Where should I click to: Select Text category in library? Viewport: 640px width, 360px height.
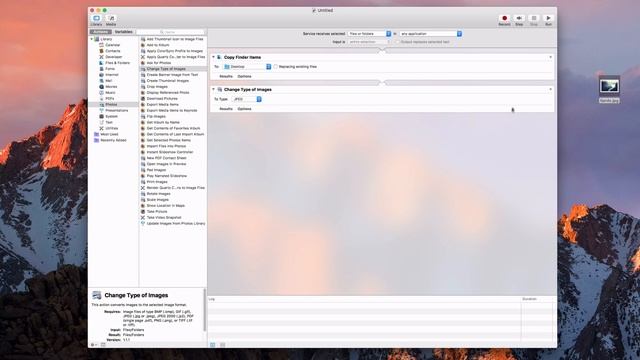[109, 122]
